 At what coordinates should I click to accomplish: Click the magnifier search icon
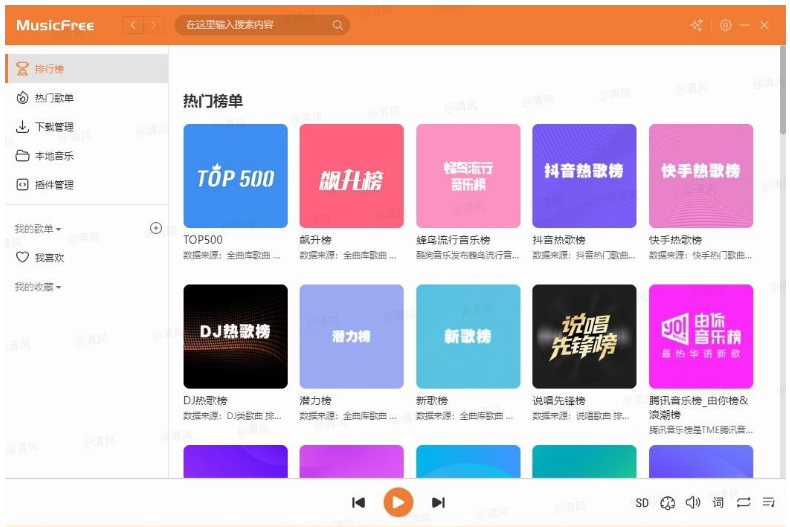[x=338, y=25]
